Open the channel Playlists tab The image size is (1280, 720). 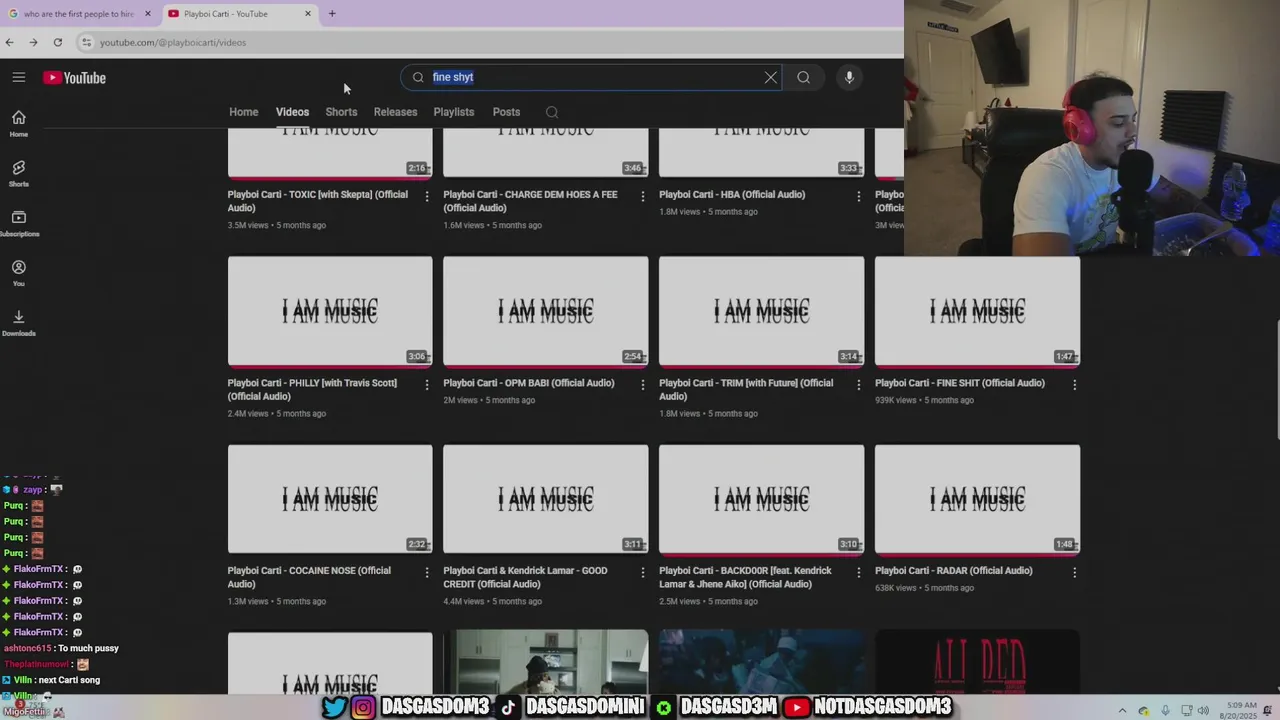pos(454,112)
